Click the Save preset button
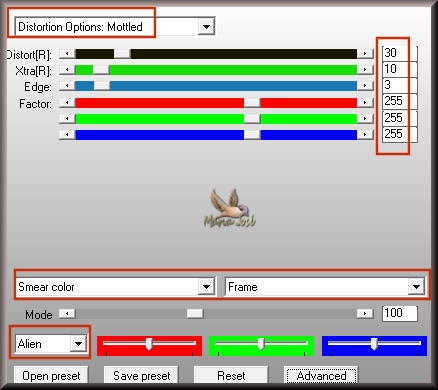This screenshot has width=438, height=390. point(141,376)
